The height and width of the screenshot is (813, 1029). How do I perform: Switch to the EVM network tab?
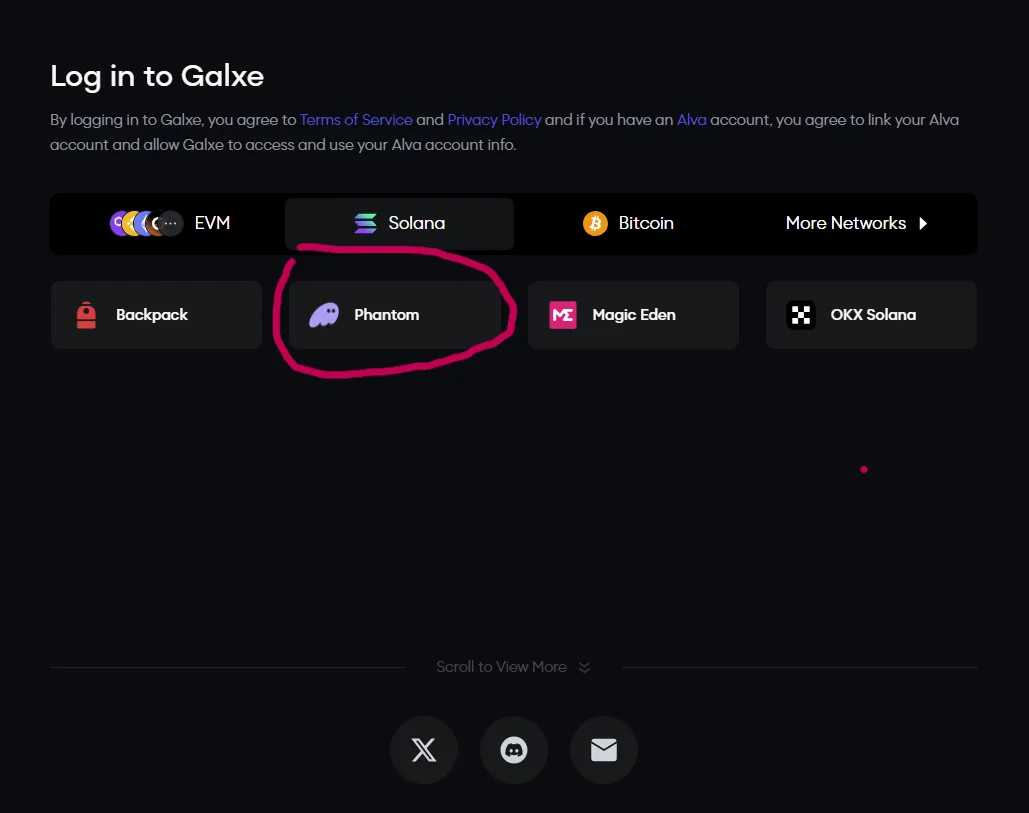pyautogui.click(x=169, y=224)
